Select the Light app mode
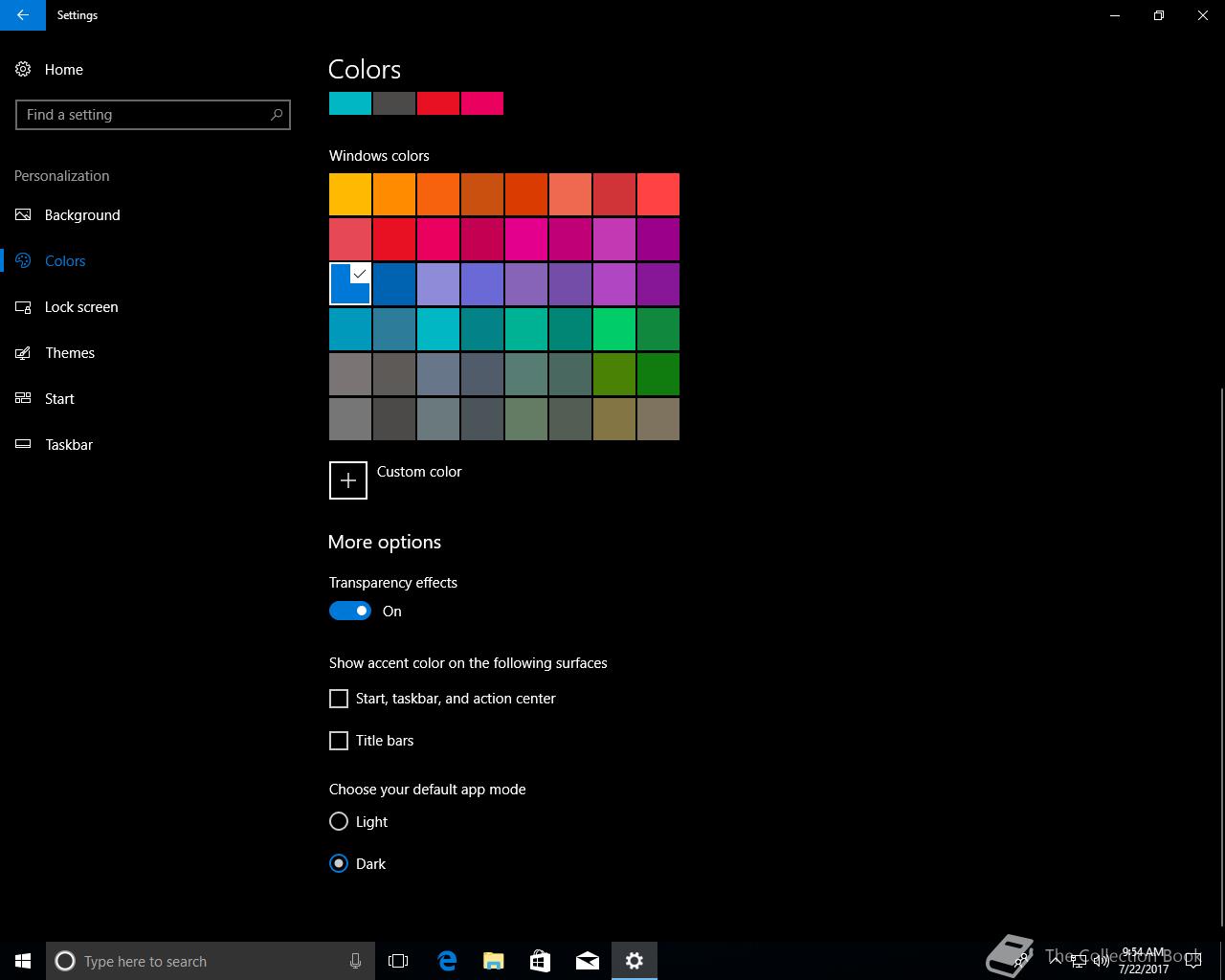1225x980 pixels. coord(339,822)
